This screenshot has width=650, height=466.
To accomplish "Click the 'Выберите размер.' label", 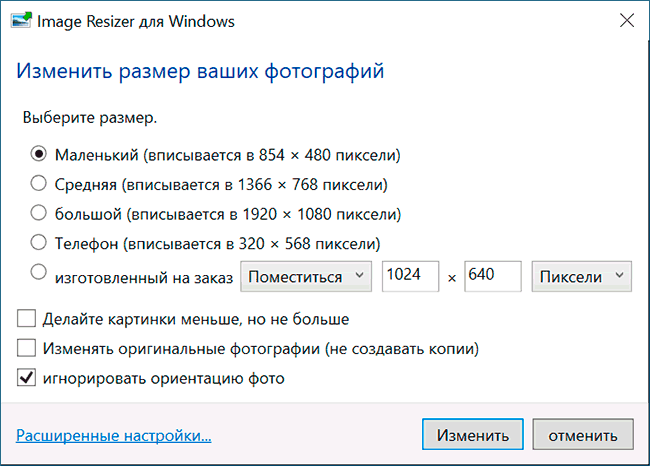I will coord(90,118).
